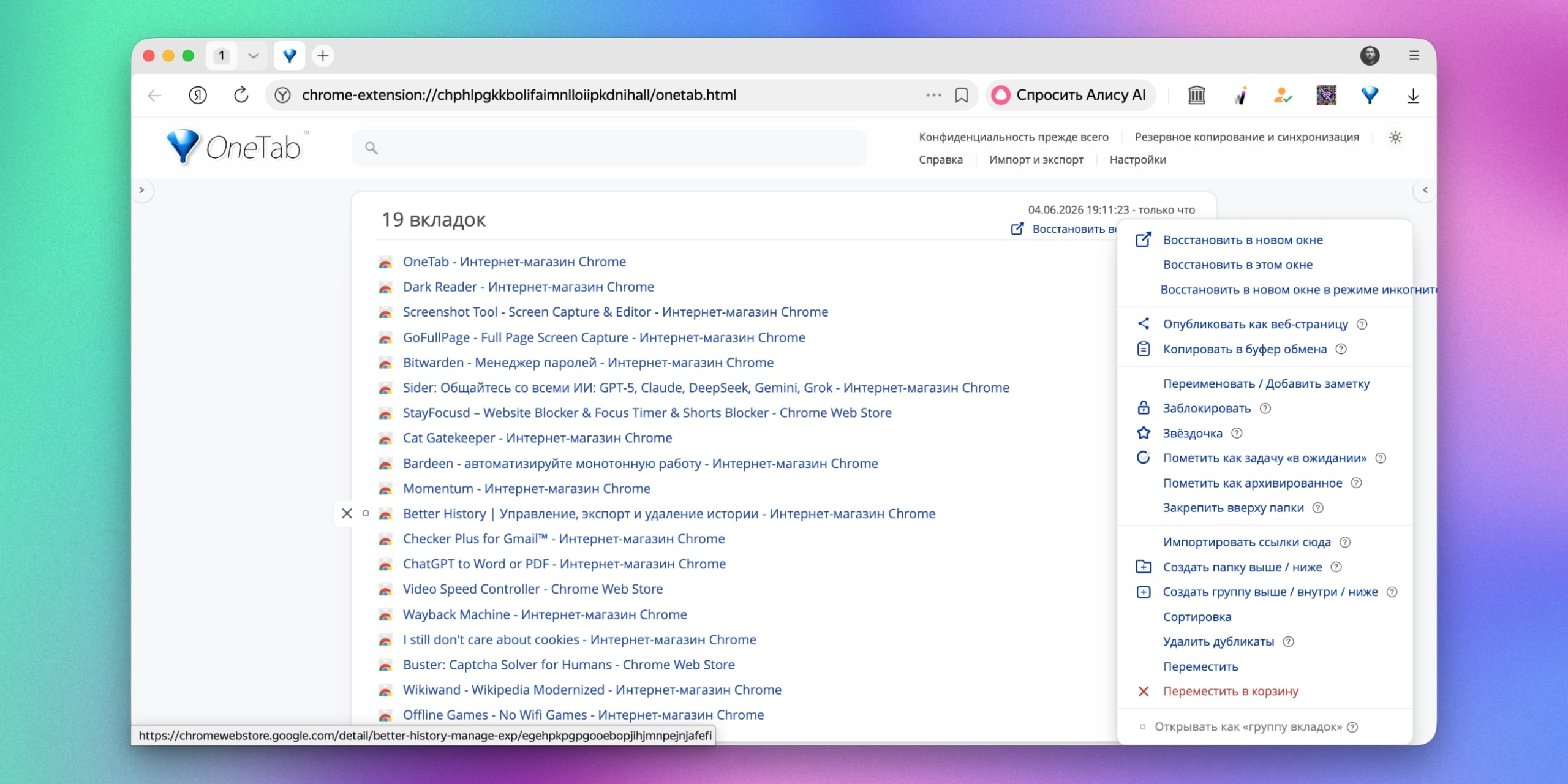The height and width of the screenshot is (784, 1568).
Task: Open the browser hamburger menu
Action: [1414, 56]
